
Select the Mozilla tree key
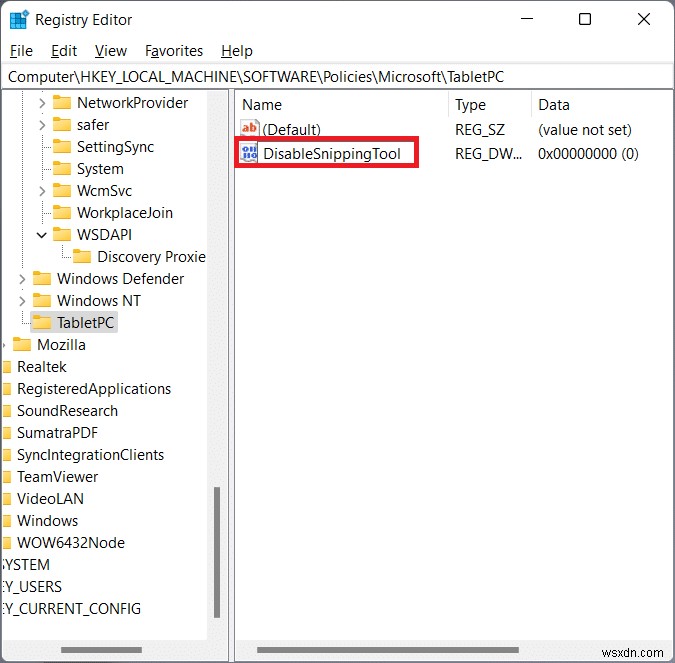point(61,345)
